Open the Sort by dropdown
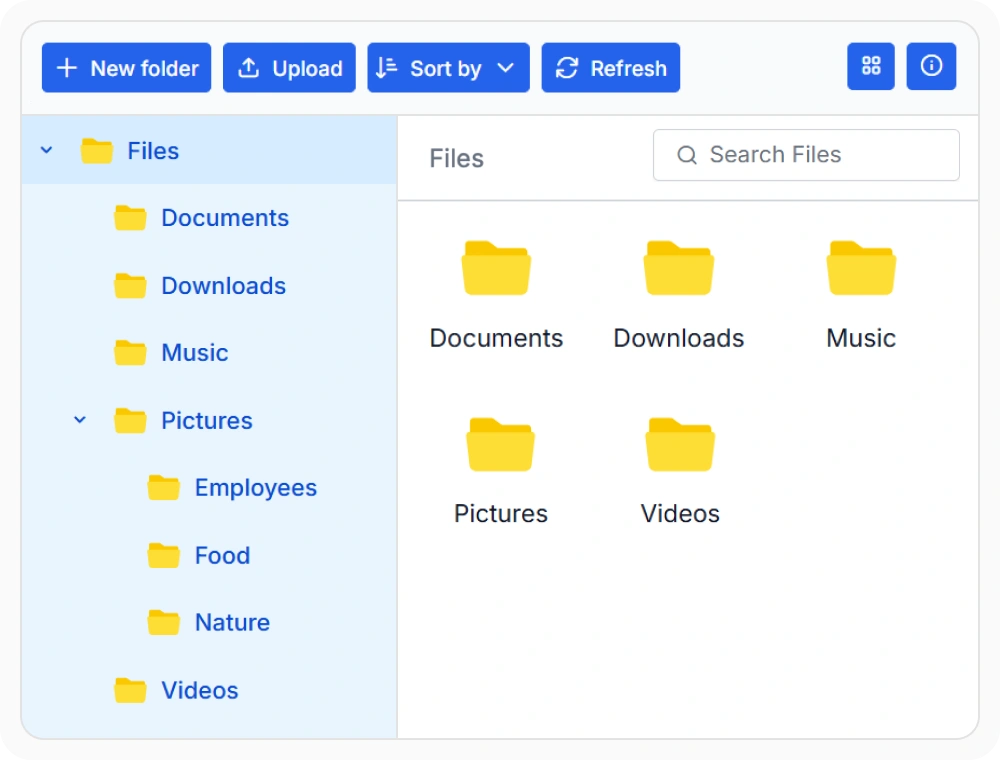1000x760 pixels. pos(448,68)
